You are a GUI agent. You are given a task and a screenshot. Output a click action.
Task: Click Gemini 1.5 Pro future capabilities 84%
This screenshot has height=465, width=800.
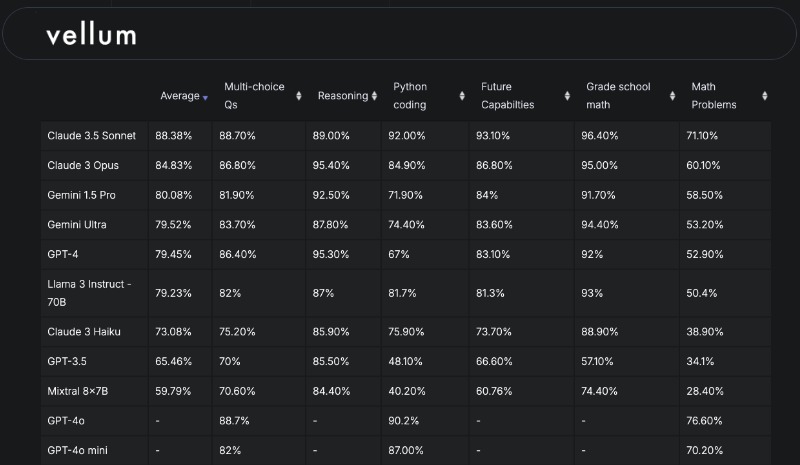coord(487,195)
